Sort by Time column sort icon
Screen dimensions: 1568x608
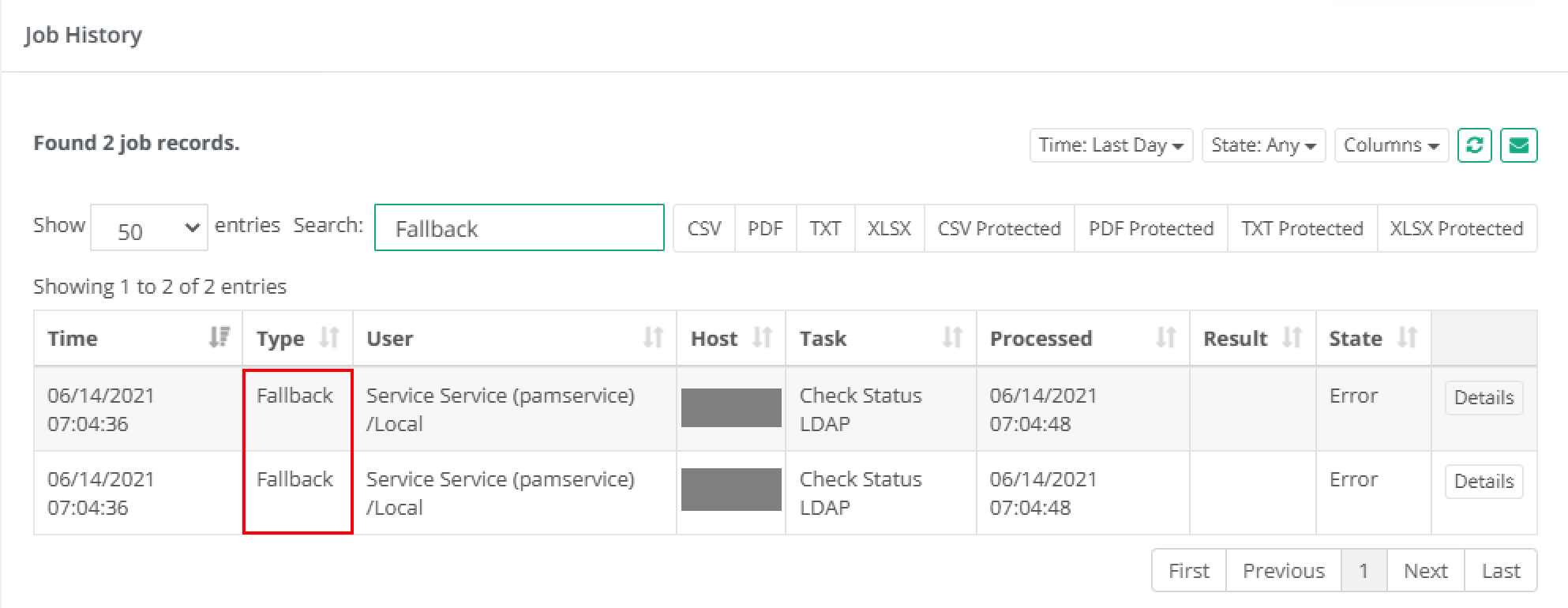click(219, 338)
